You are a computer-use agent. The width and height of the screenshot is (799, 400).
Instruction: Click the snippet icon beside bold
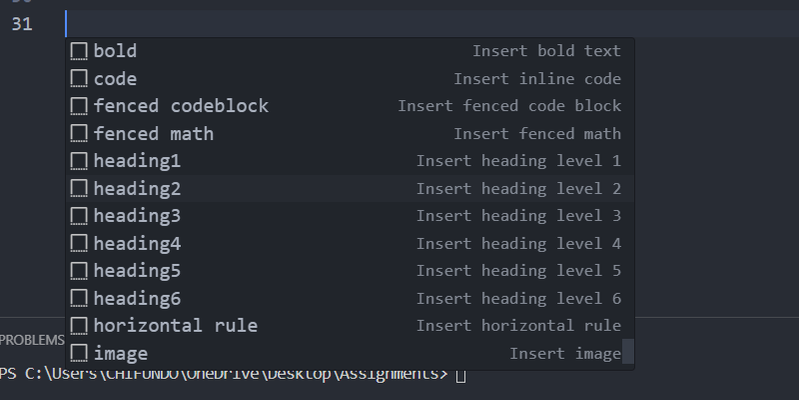coord(79,51)
